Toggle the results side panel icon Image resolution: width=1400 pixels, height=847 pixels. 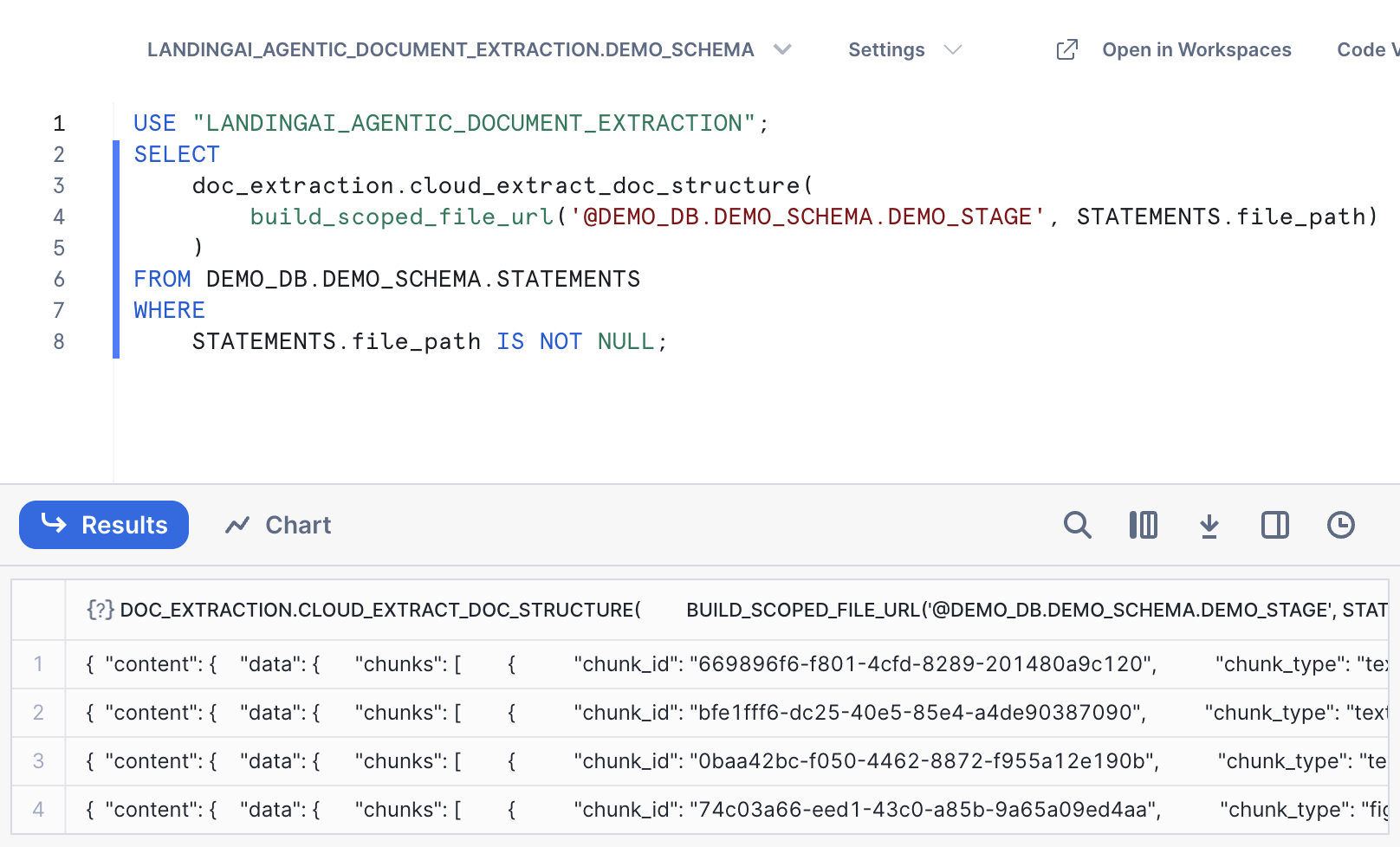pyautogui.click(x=1274, y=525)
